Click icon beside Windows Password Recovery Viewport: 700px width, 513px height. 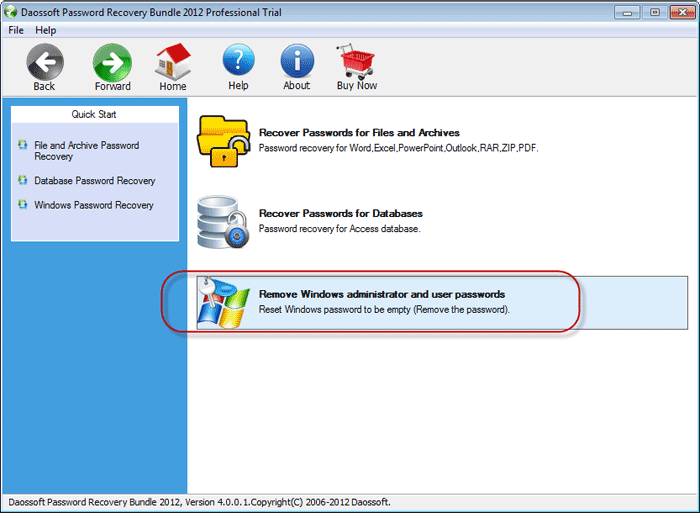[22, 205]
